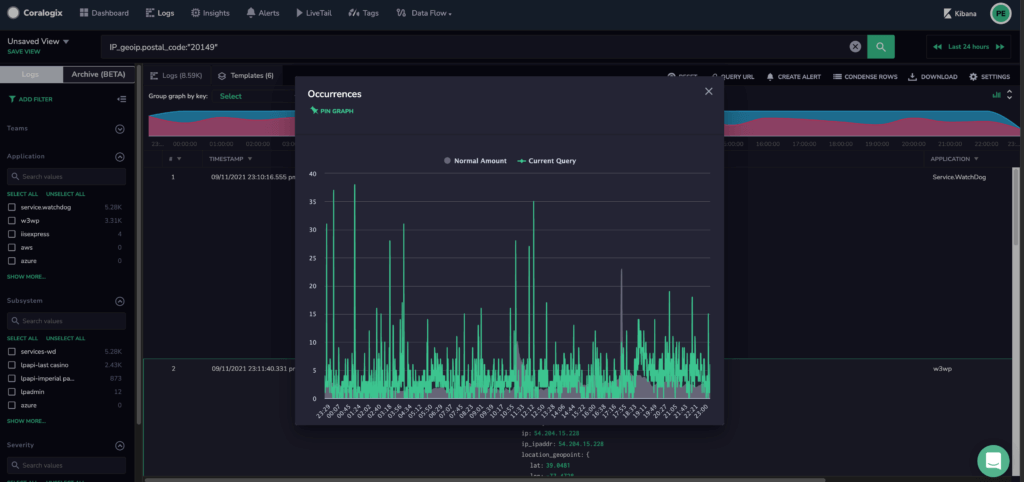Collapse the Application filter section
Image resolution: width=1024 pixels, height=482 pixels.
[x=120, y=157]
